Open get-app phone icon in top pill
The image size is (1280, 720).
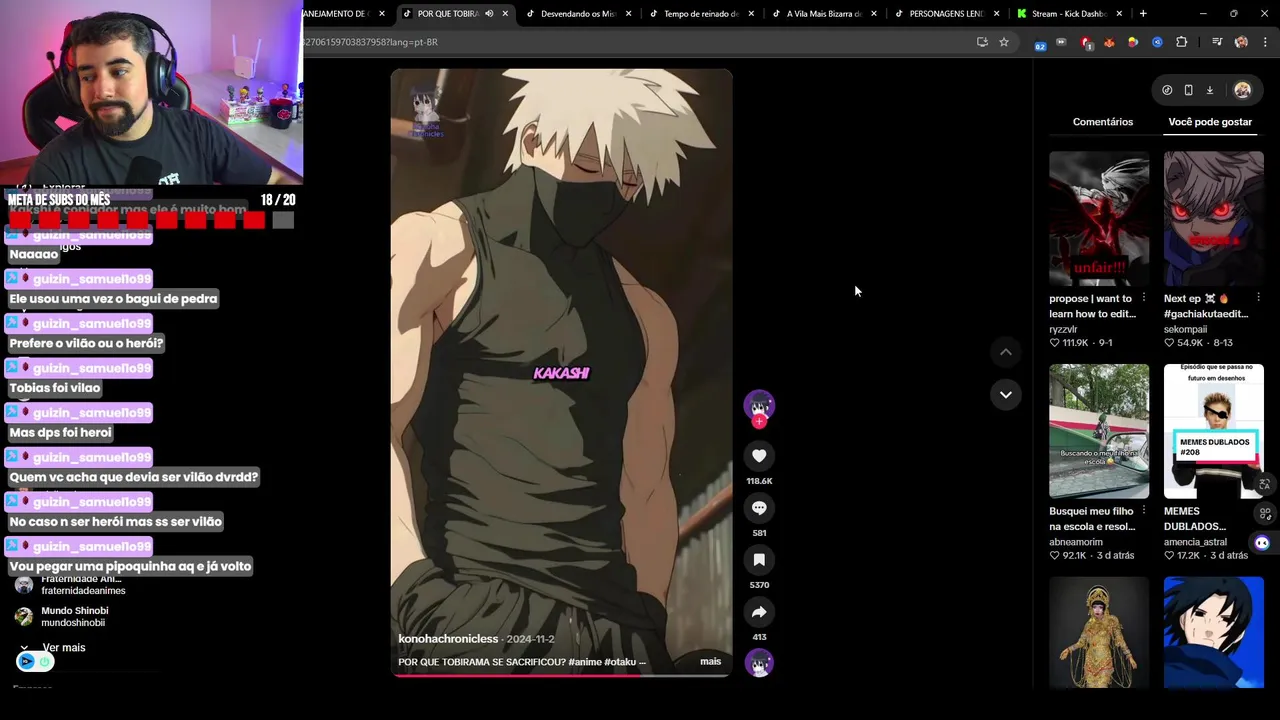coord(1188,90)
